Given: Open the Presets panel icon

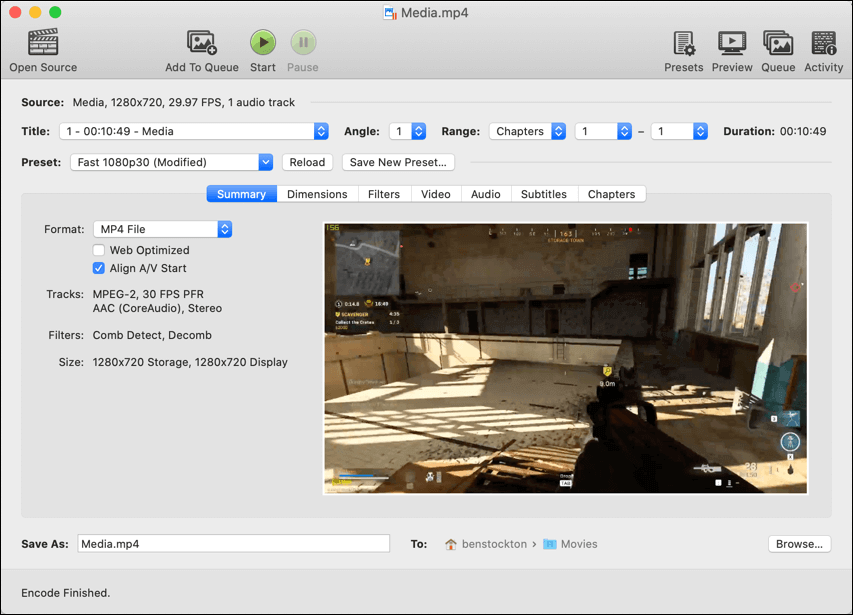Looking at the screenshot, I should point(684,43).
